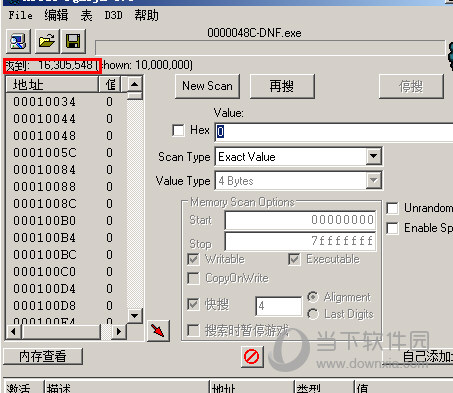The width and height of the screenshot is (453, 393).
Task: Click the 内存查看 memory view button
Action: (x=43, y=356)
